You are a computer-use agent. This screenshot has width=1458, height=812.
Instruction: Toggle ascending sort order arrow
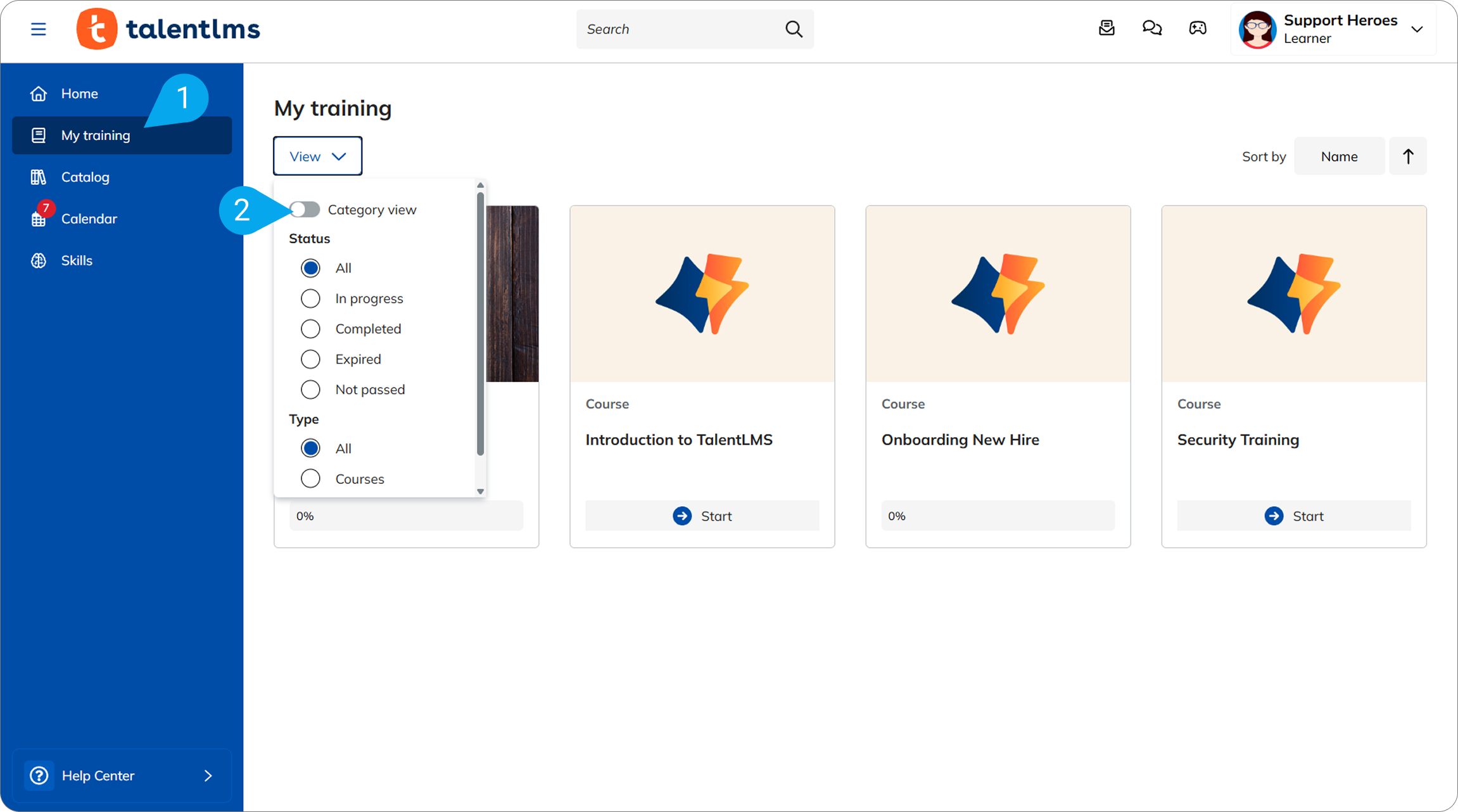coord(1407,156)
